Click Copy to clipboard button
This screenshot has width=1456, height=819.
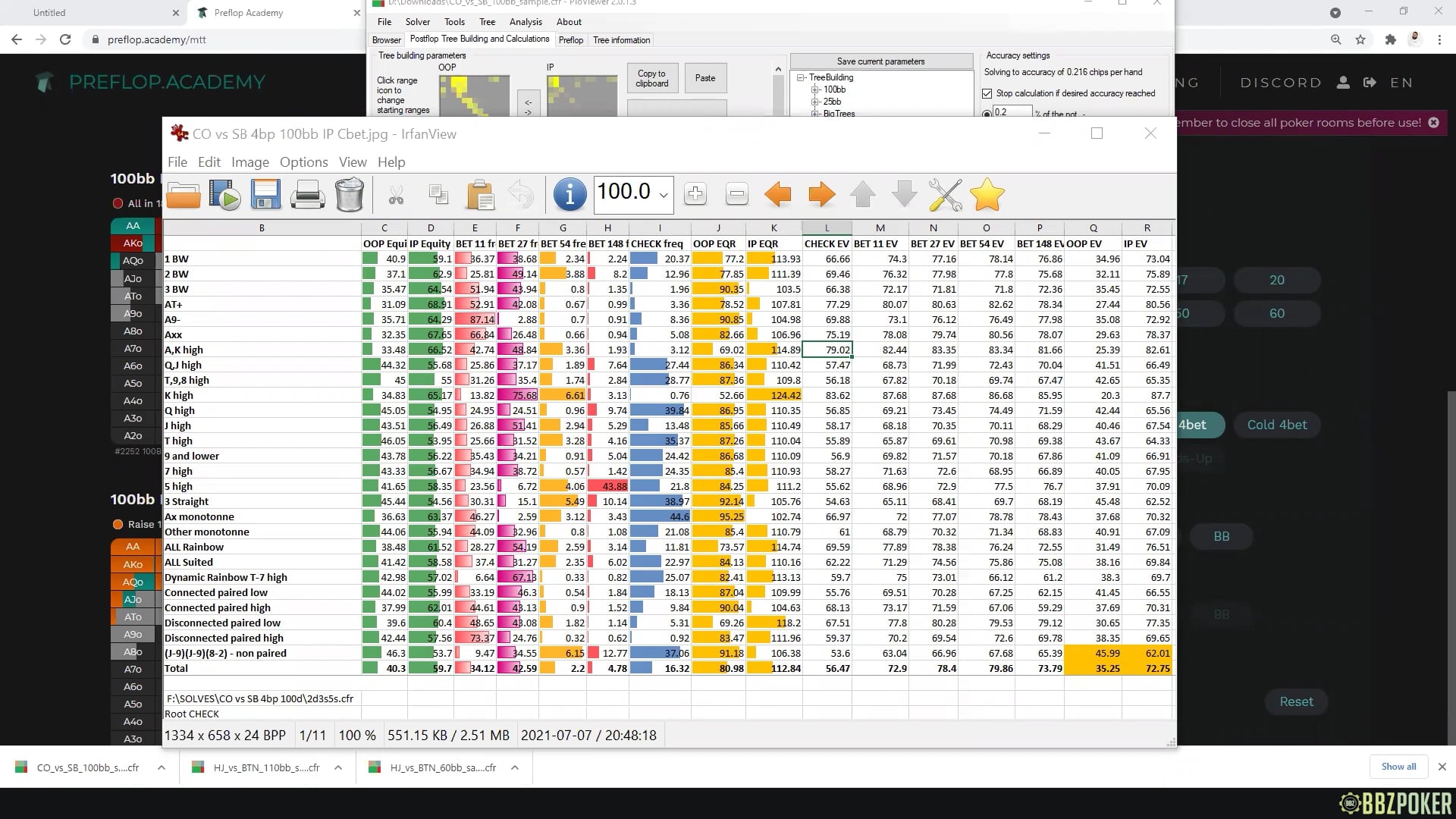(x=651, y=78)
